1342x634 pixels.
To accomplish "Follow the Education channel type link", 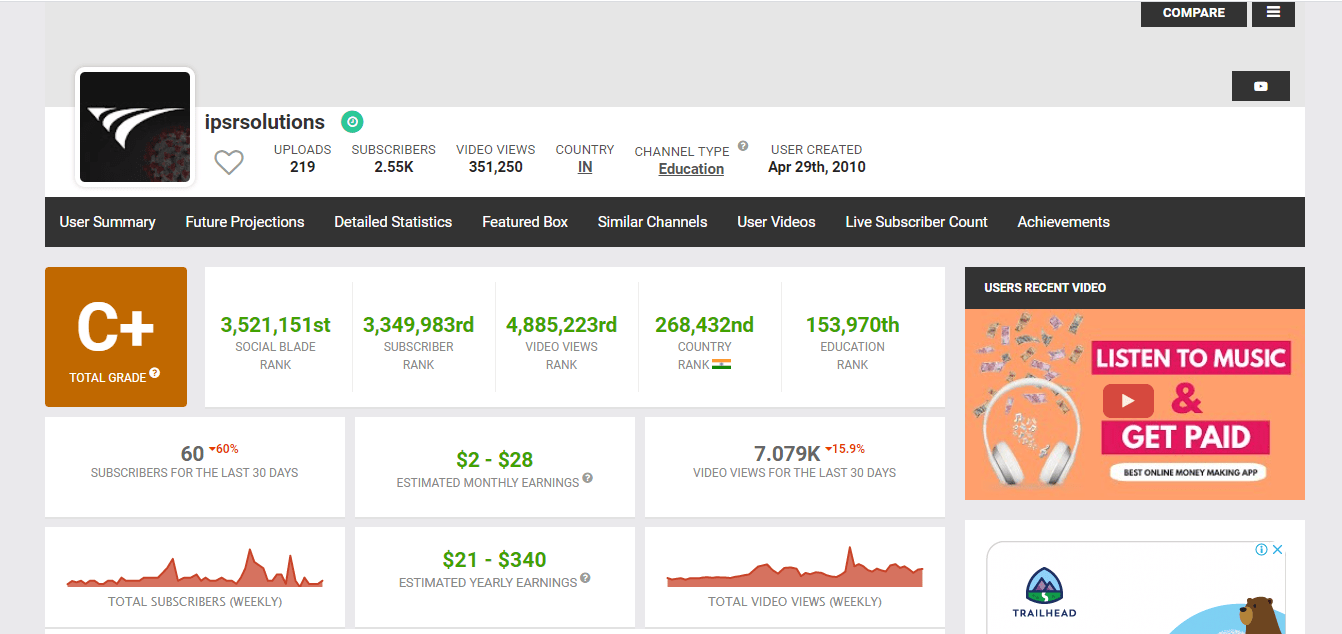I will click(x=691, y=168).
